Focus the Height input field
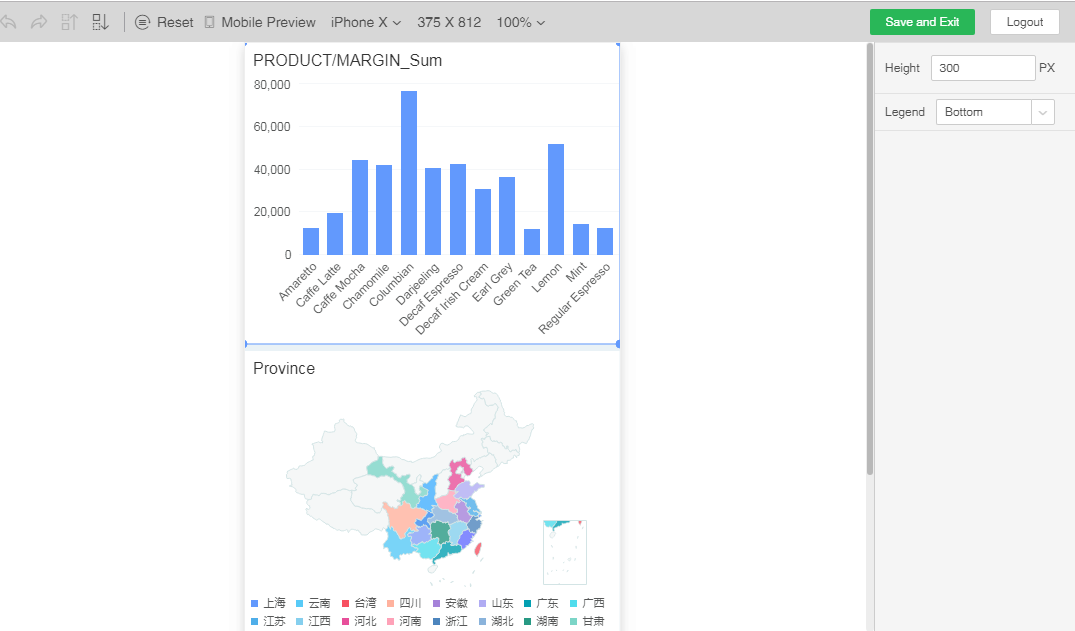 [982, 68]
